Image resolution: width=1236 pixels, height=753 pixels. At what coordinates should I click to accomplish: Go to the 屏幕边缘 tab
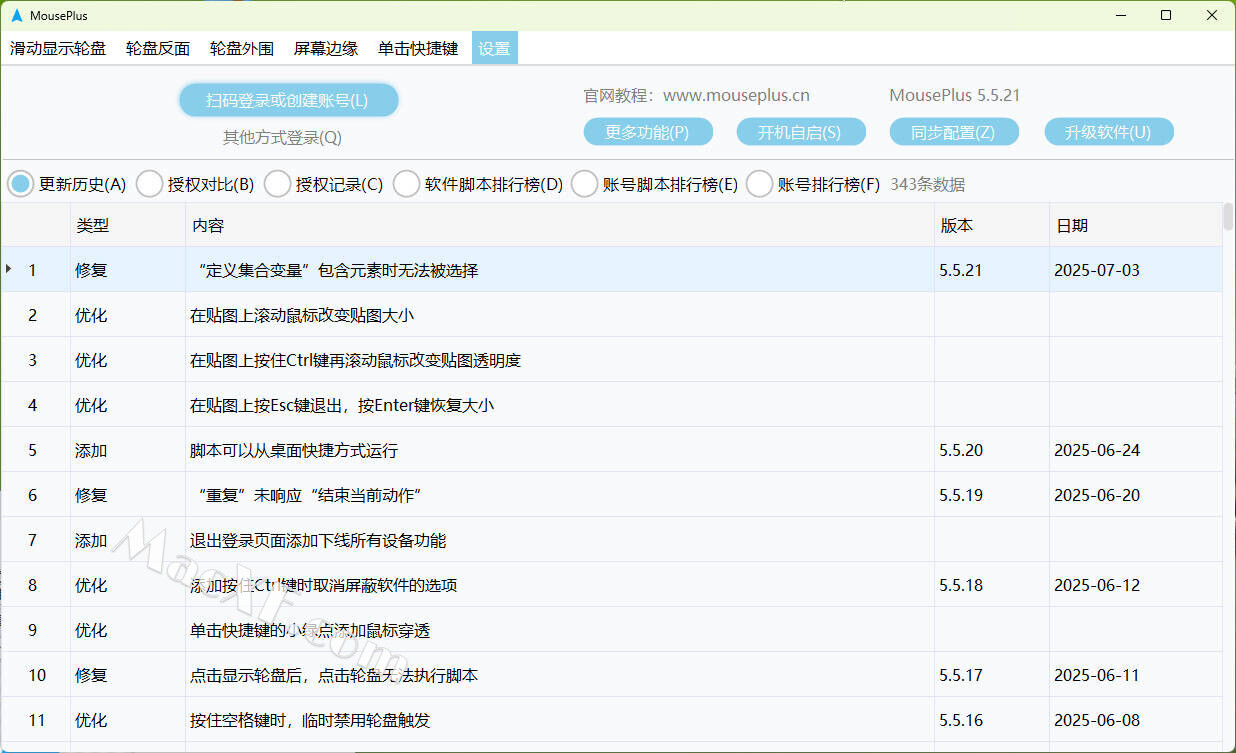[326, 48]
